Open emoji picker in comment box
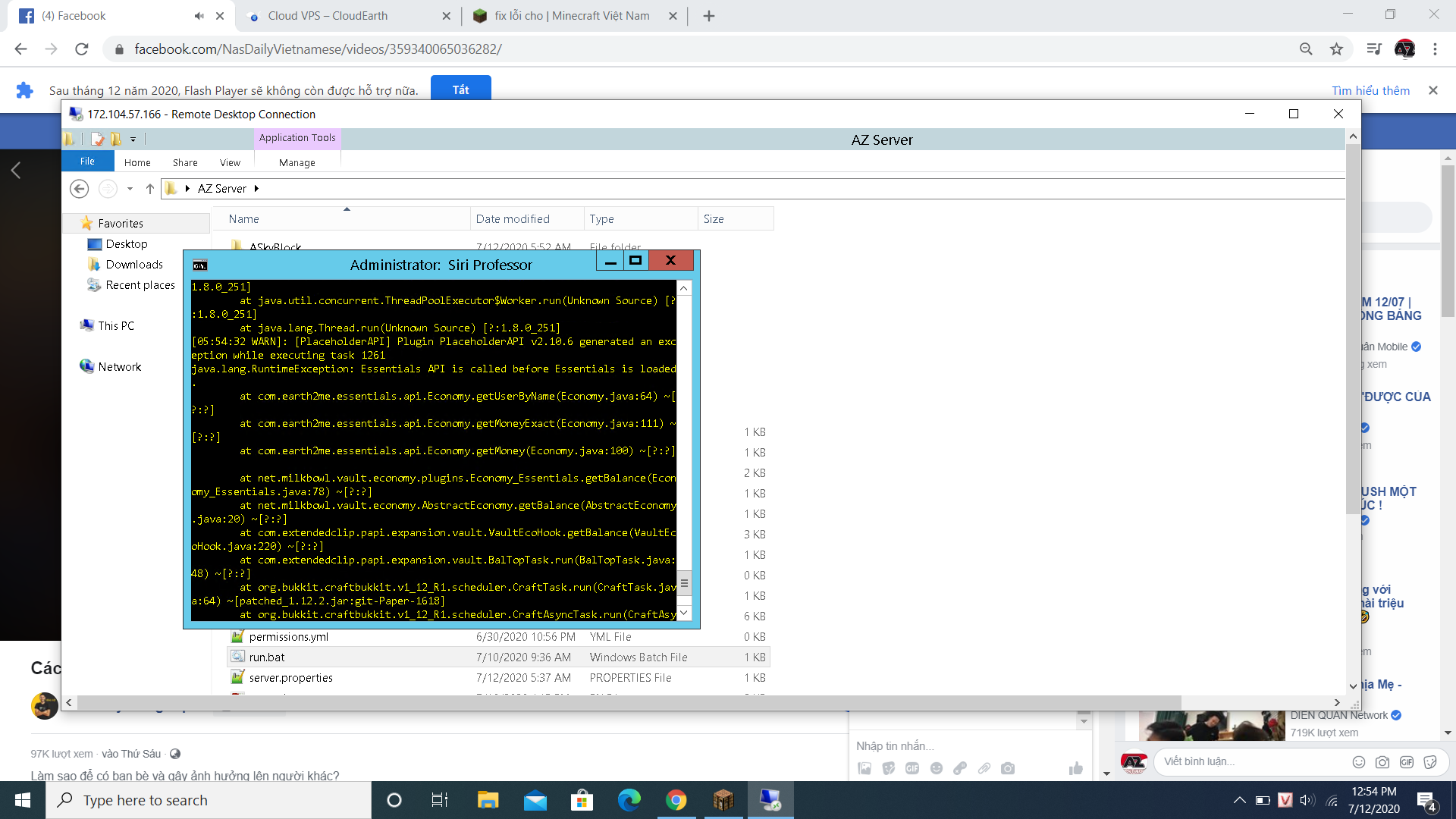1456x819 pixels. [1358, 762]
